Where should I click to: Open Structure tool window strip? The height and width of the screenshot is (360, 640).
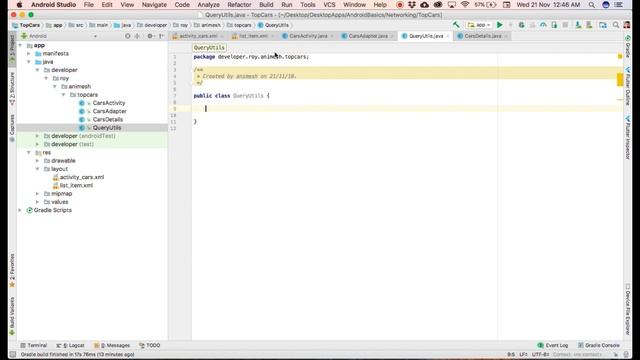coord(12,89)
